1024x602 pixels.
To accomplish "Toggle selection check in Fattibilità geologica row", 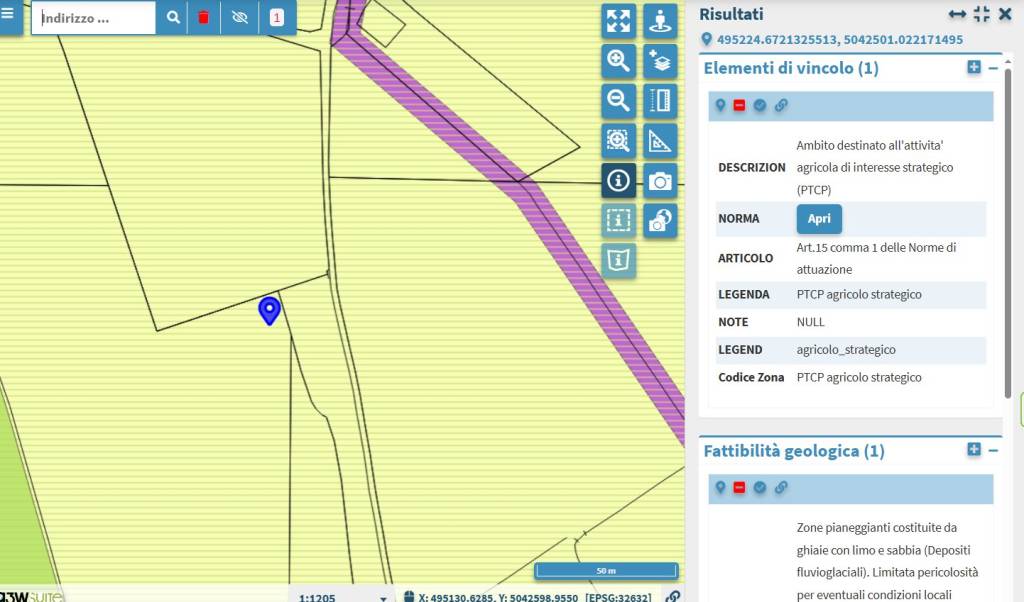I will click(x=760, y=488).
